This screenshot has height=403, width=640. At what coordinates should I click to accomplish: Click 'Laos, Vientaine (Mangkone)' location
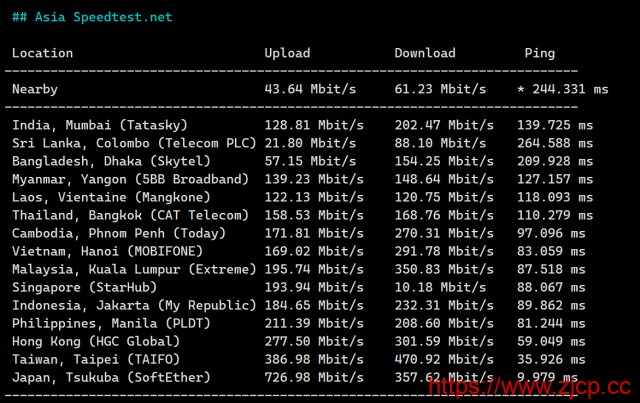(111, 197)
